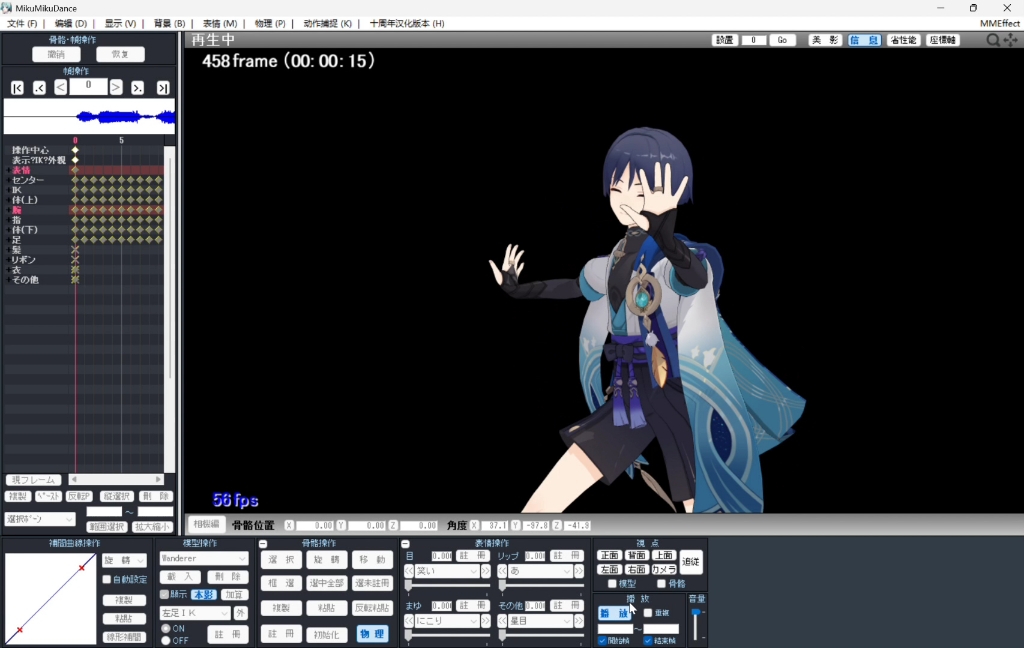Previous other morph (<<) next to 星目

tap(502, 621)
